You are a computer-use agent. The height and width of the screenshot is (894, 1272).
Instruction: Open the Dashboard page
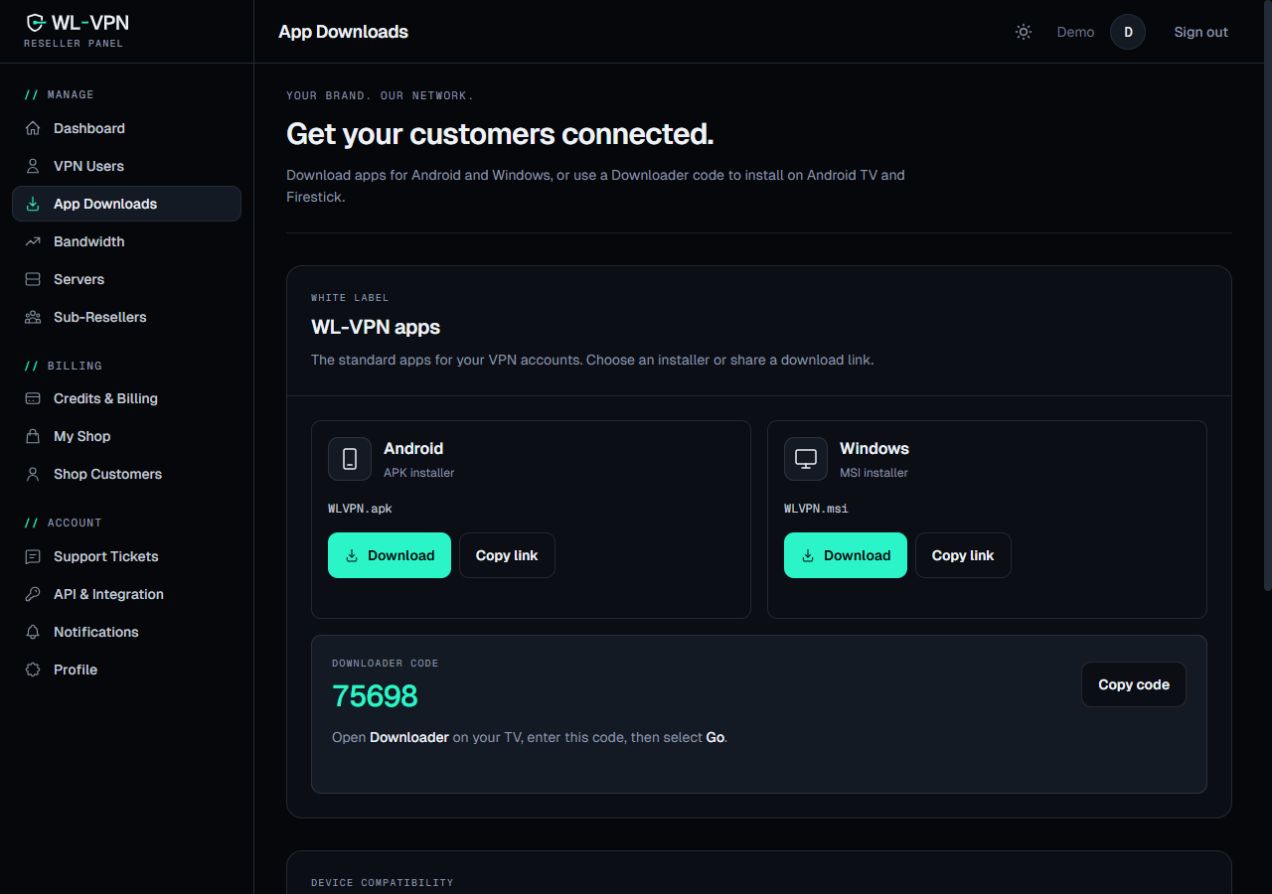point(126,128)
